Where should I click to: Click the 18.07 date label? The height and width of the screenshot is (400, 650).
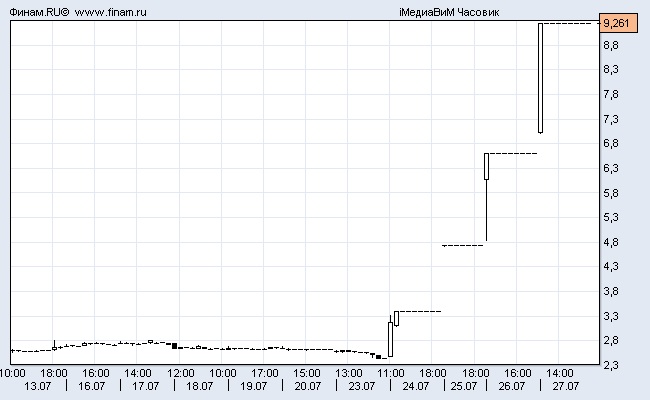pos(199,386)
